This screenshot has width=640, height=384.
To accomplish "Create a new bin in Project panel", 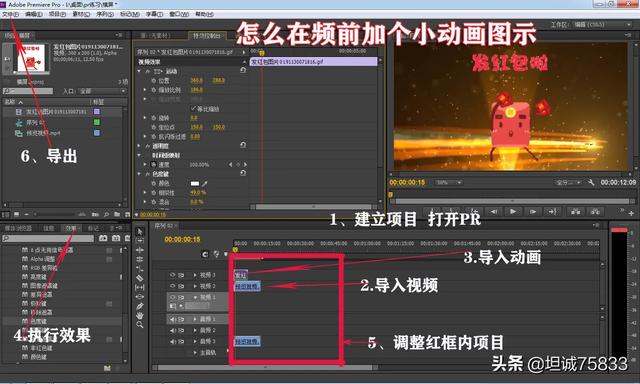I will coord(117,214).
